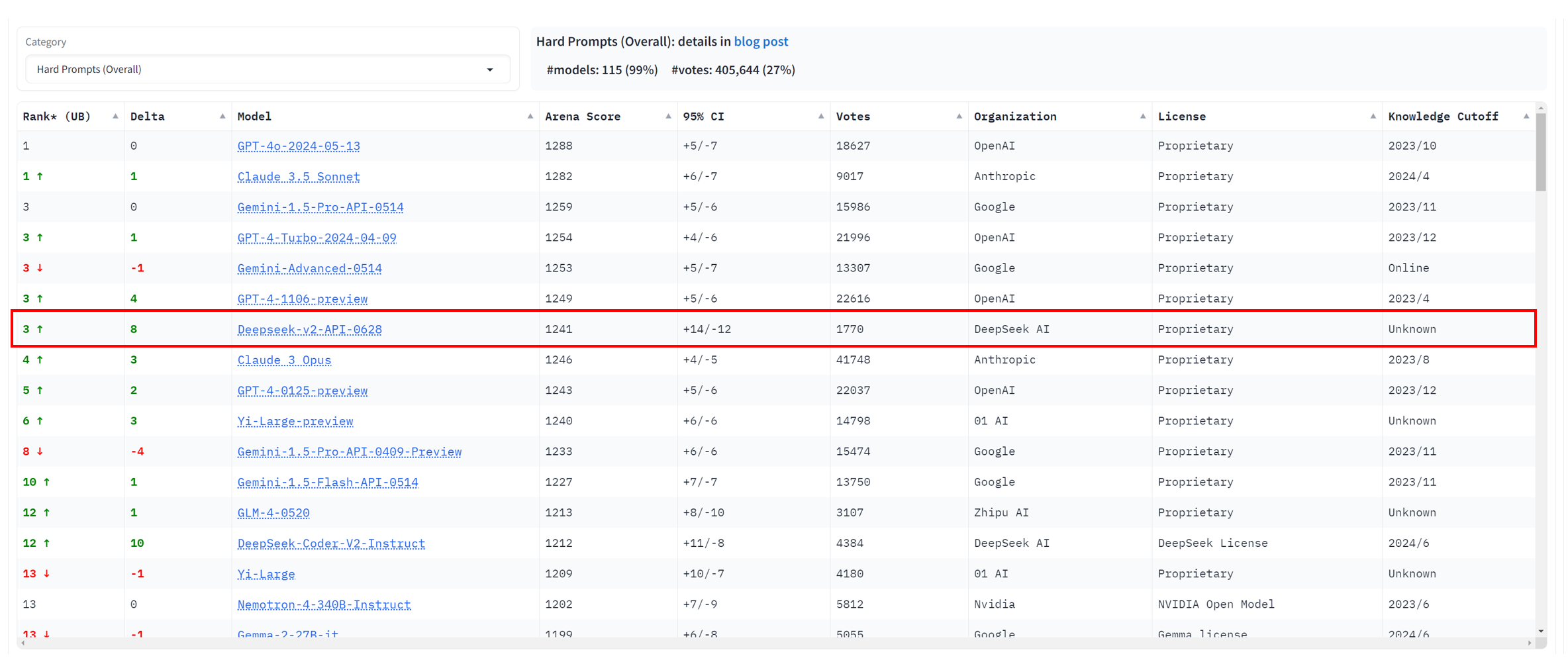Click the table's scroll down arrow
The image size is (1568, 668).
pyautogui.click(x=1541, y=632)
